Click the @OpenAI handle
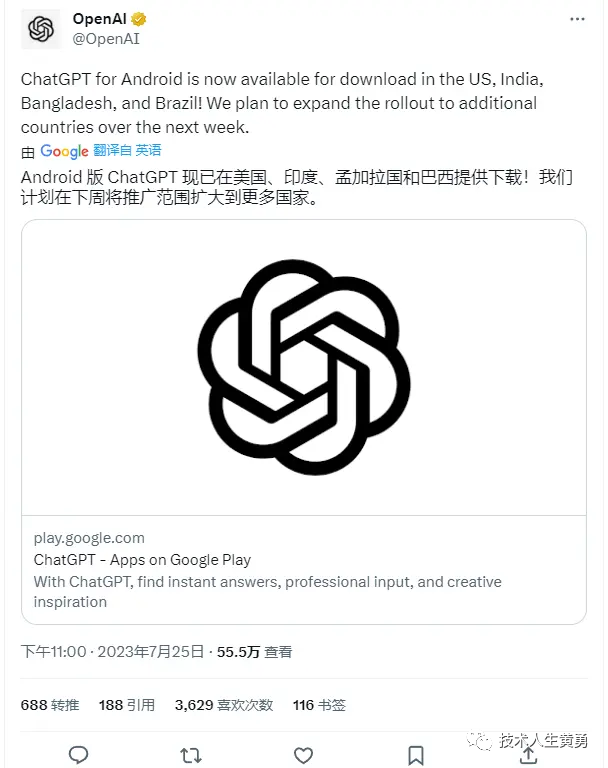The height and width of the screenshot is (768, 608). pos(104,38)
